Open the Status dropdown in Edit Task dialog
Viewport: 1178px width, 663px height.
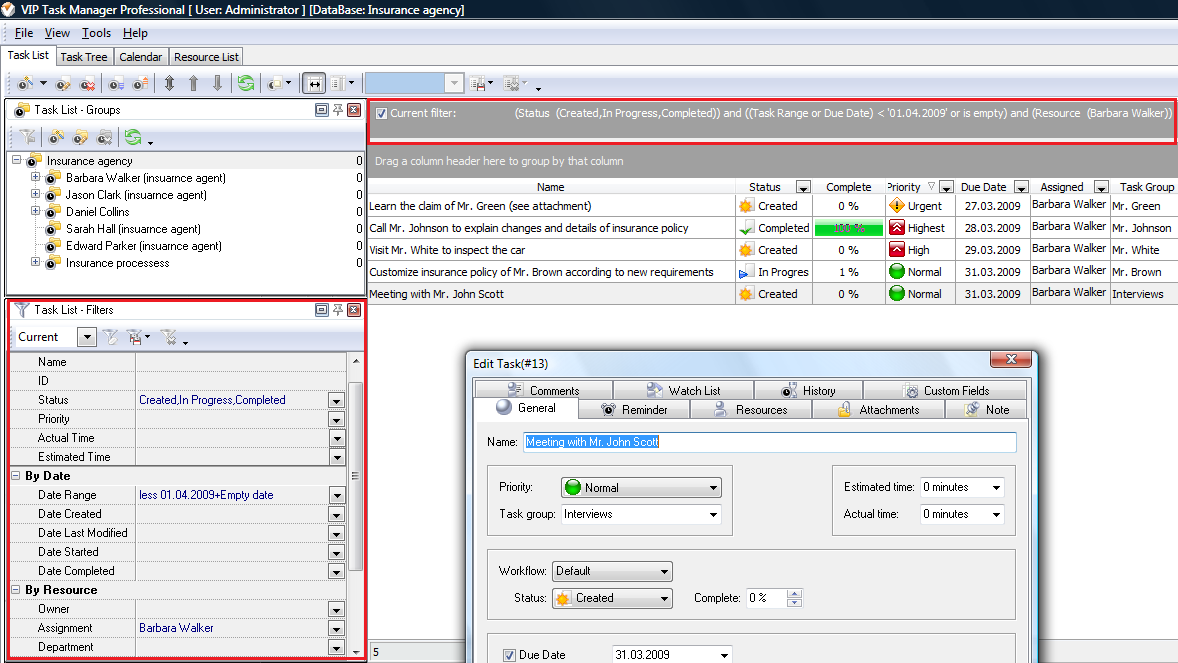tap(664, 598)
